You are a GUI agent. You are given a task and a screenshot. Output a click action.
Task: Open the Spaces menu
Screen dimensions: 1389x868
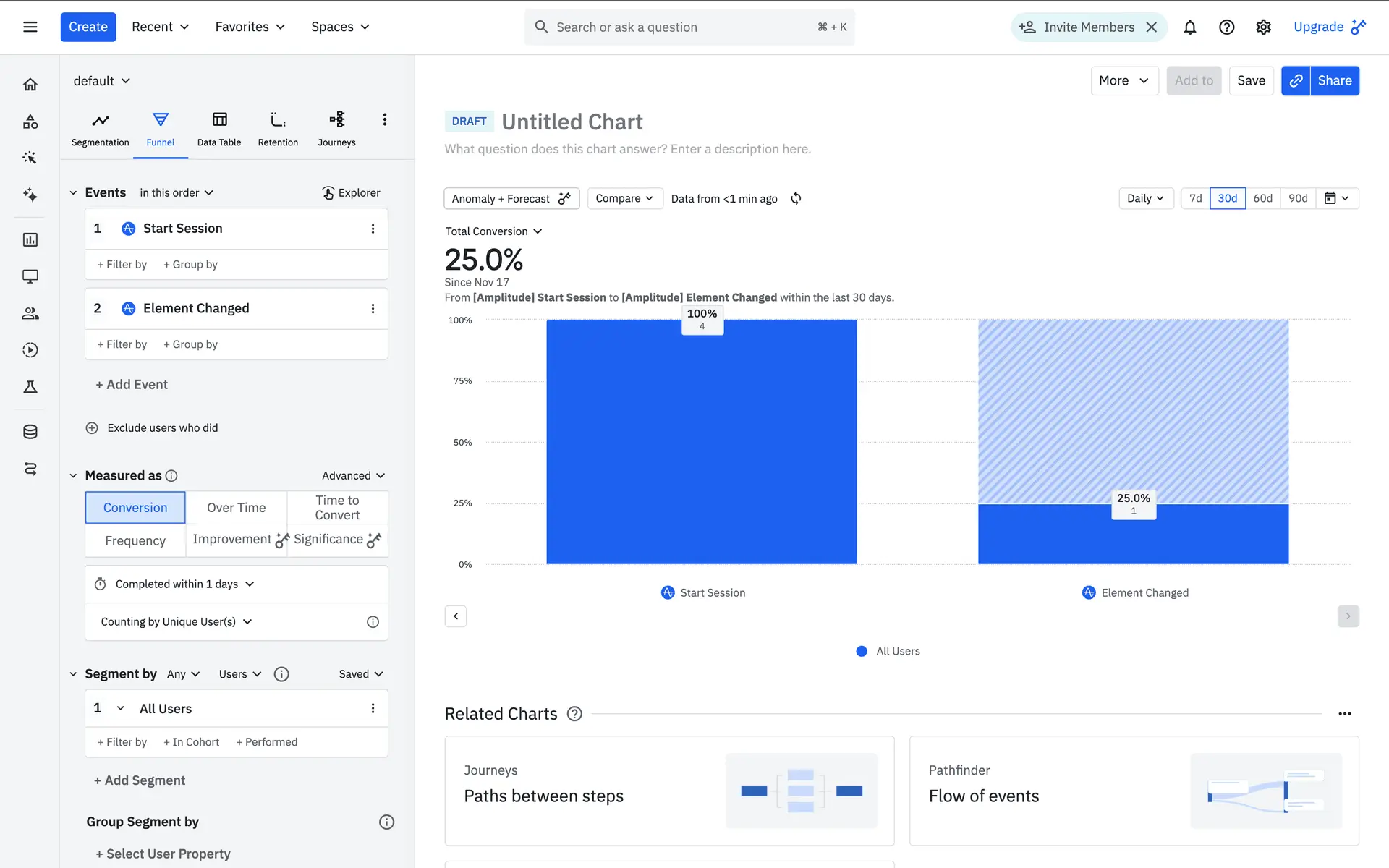340,27
